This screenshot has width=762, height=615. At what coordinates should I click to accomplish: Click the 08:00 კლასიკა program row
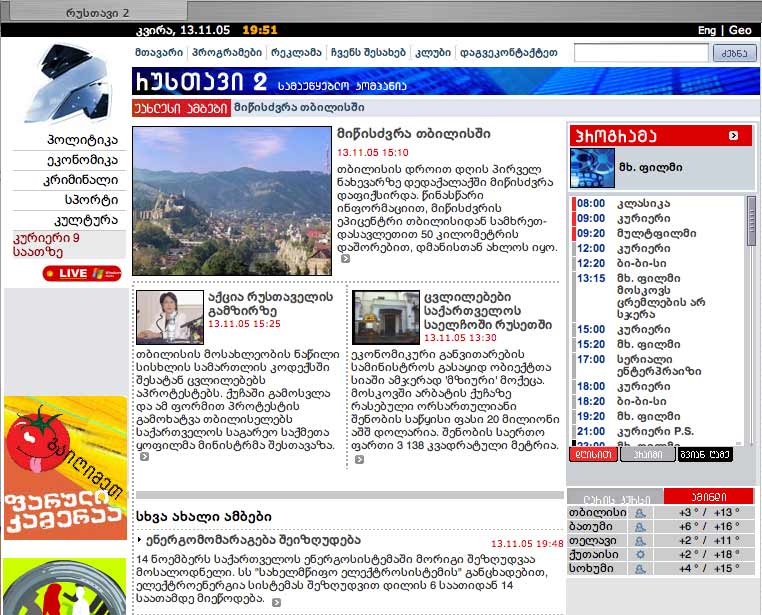point(657,204)
